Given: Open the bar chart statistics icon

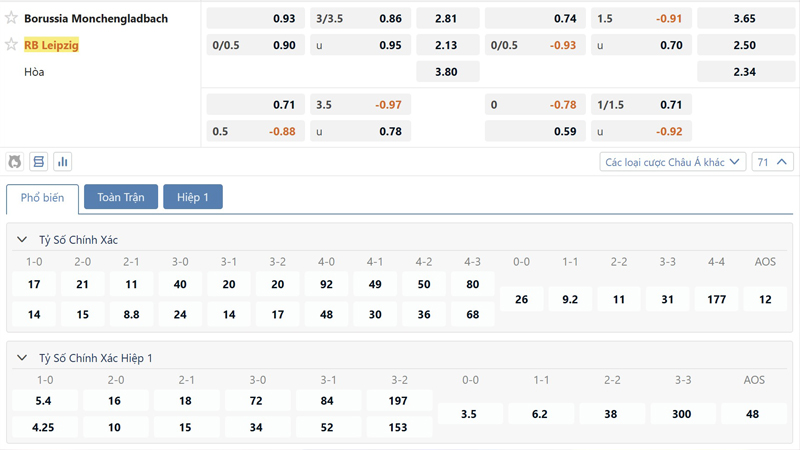Looking at the screenshot, I should pos(63,162).
